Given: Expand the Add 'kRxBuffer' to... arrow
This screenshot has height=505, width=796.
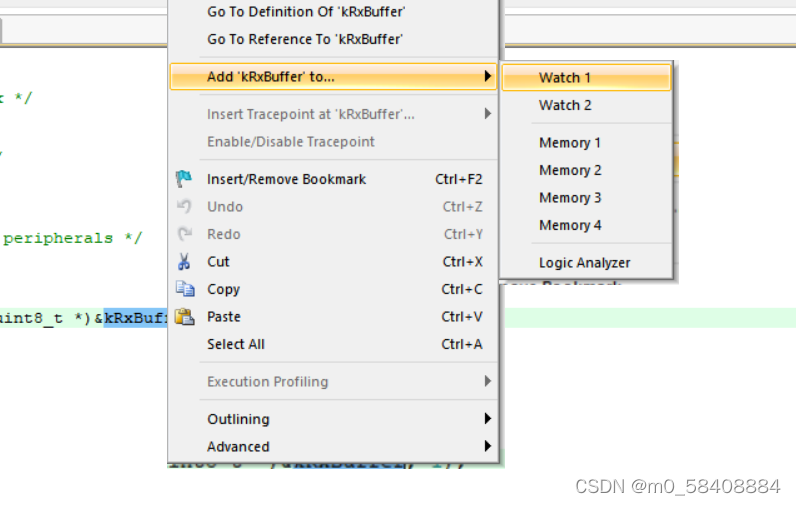Looking at the screenshot, I should coord(487,76).
